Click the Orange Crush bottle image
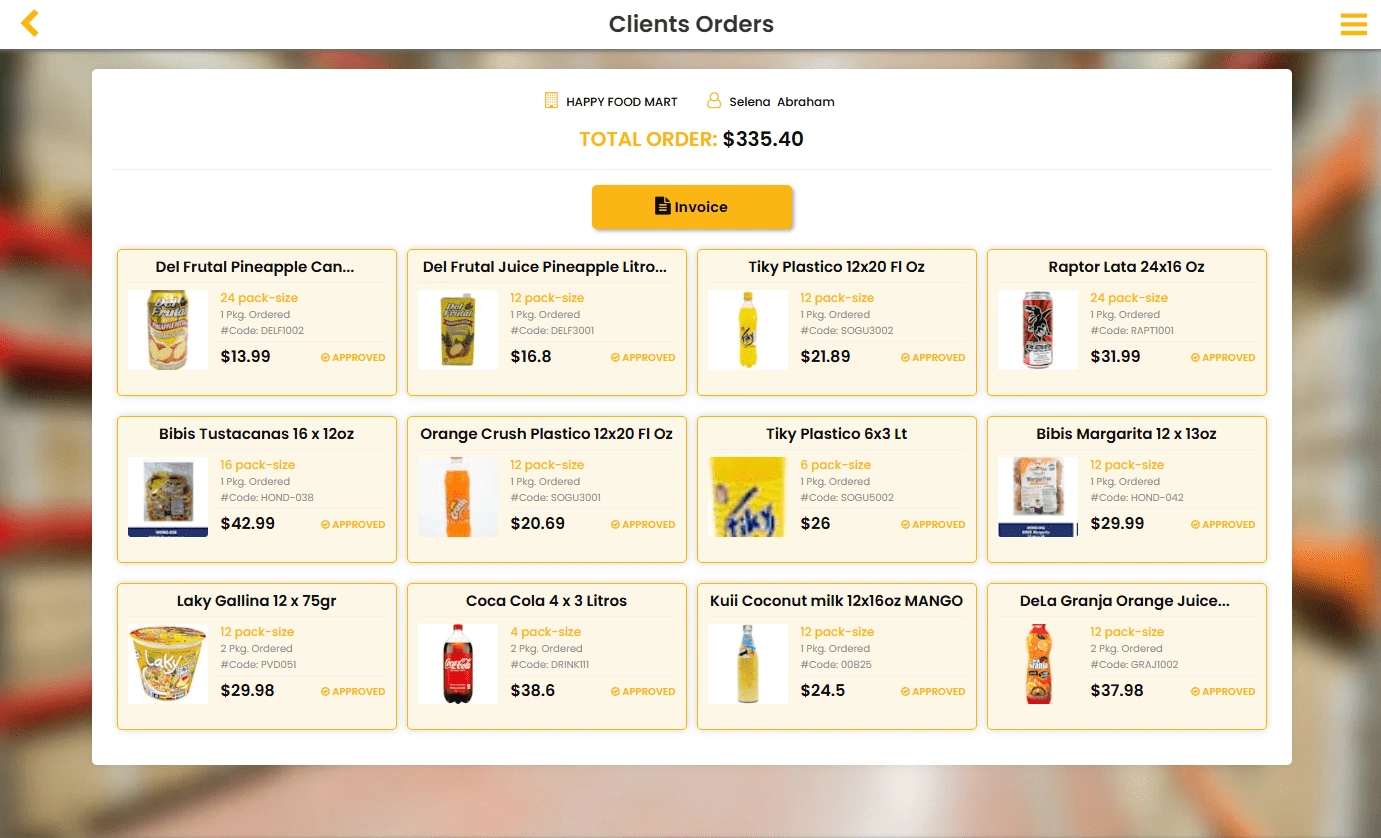1381x838 pixels. coord(458,497)
